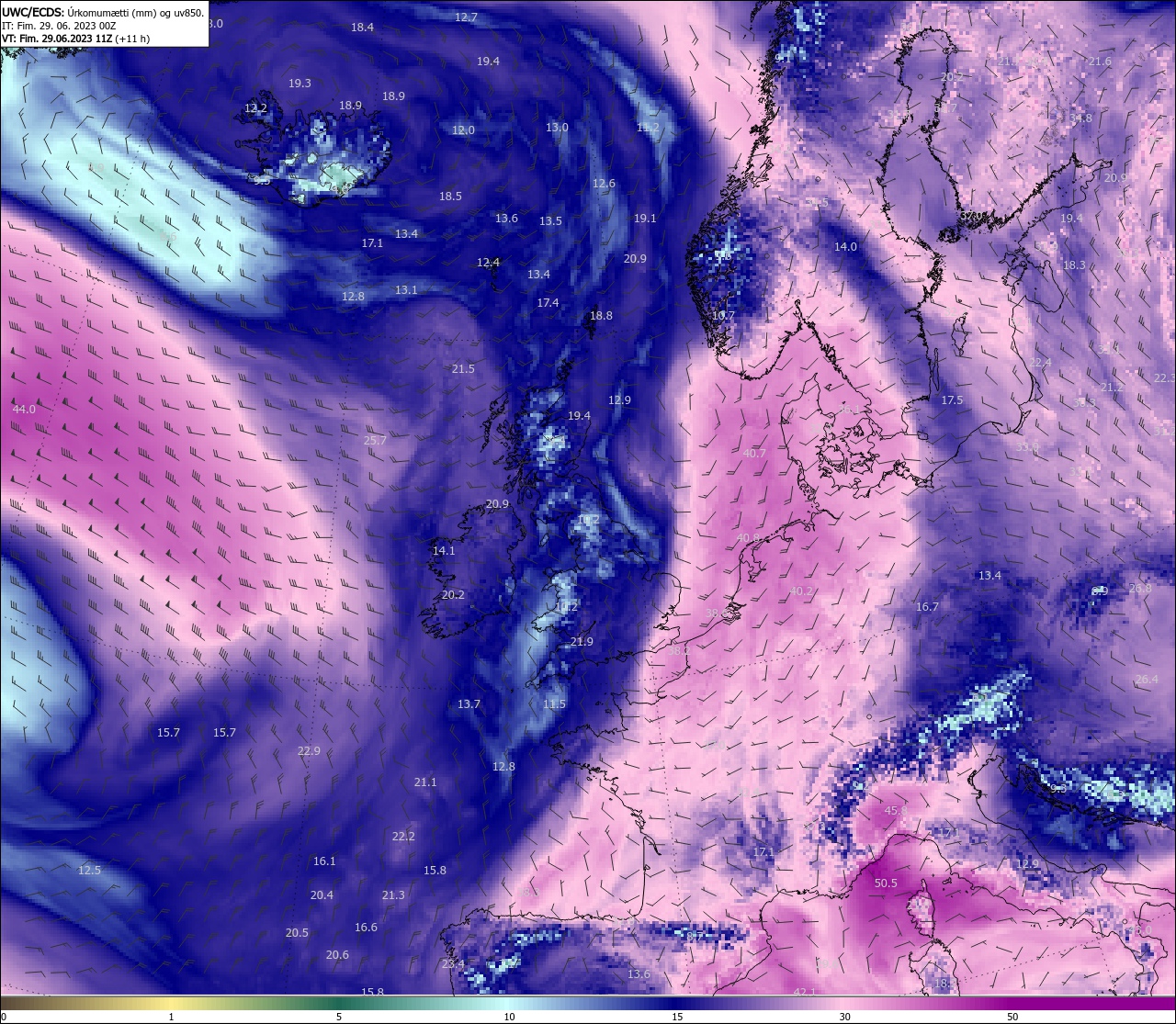
Task: Click the 30 tick on the color scale
Action: pos(844,1017)
